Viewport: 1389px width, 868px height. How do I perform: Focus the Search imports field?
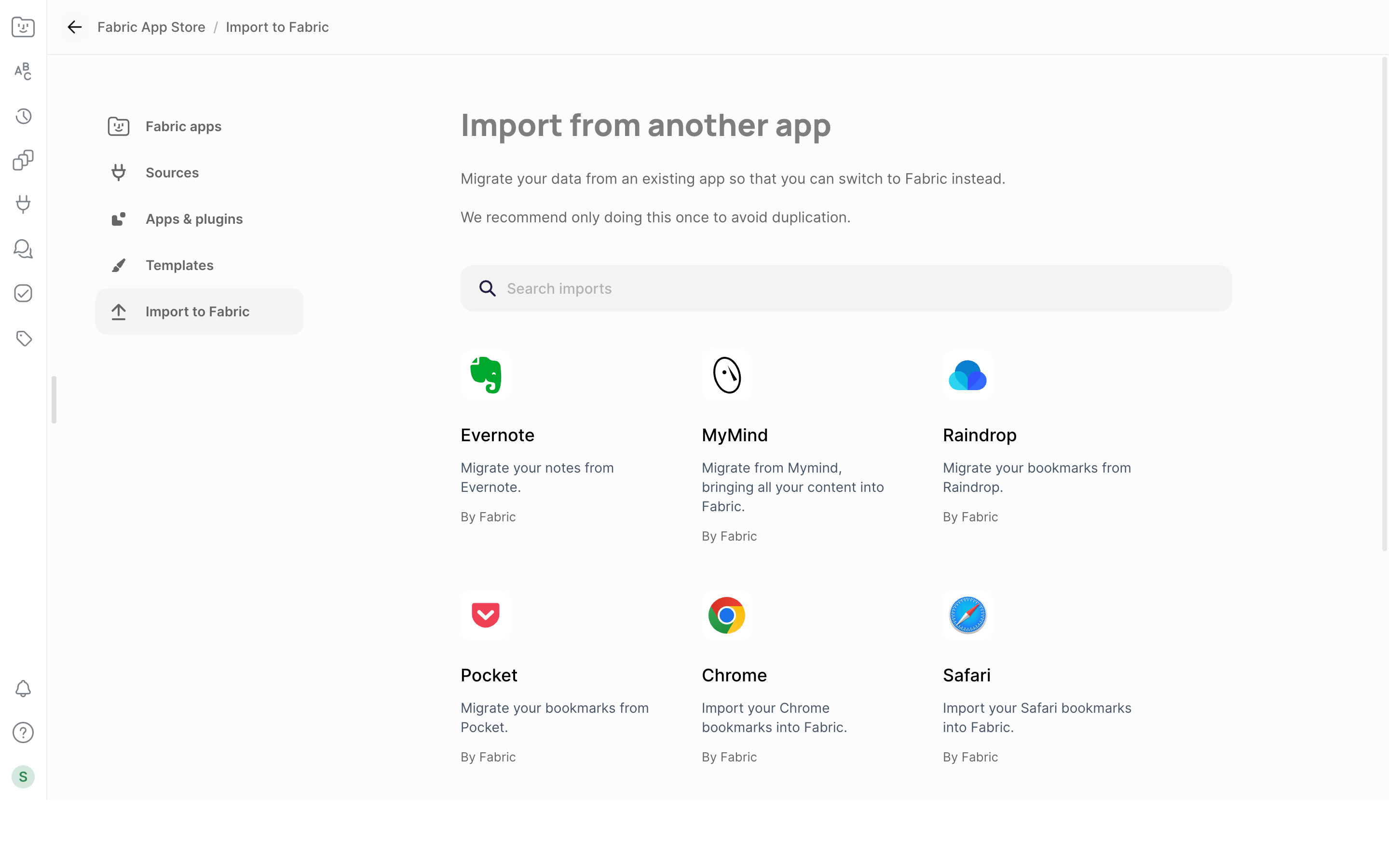[846, 288]
